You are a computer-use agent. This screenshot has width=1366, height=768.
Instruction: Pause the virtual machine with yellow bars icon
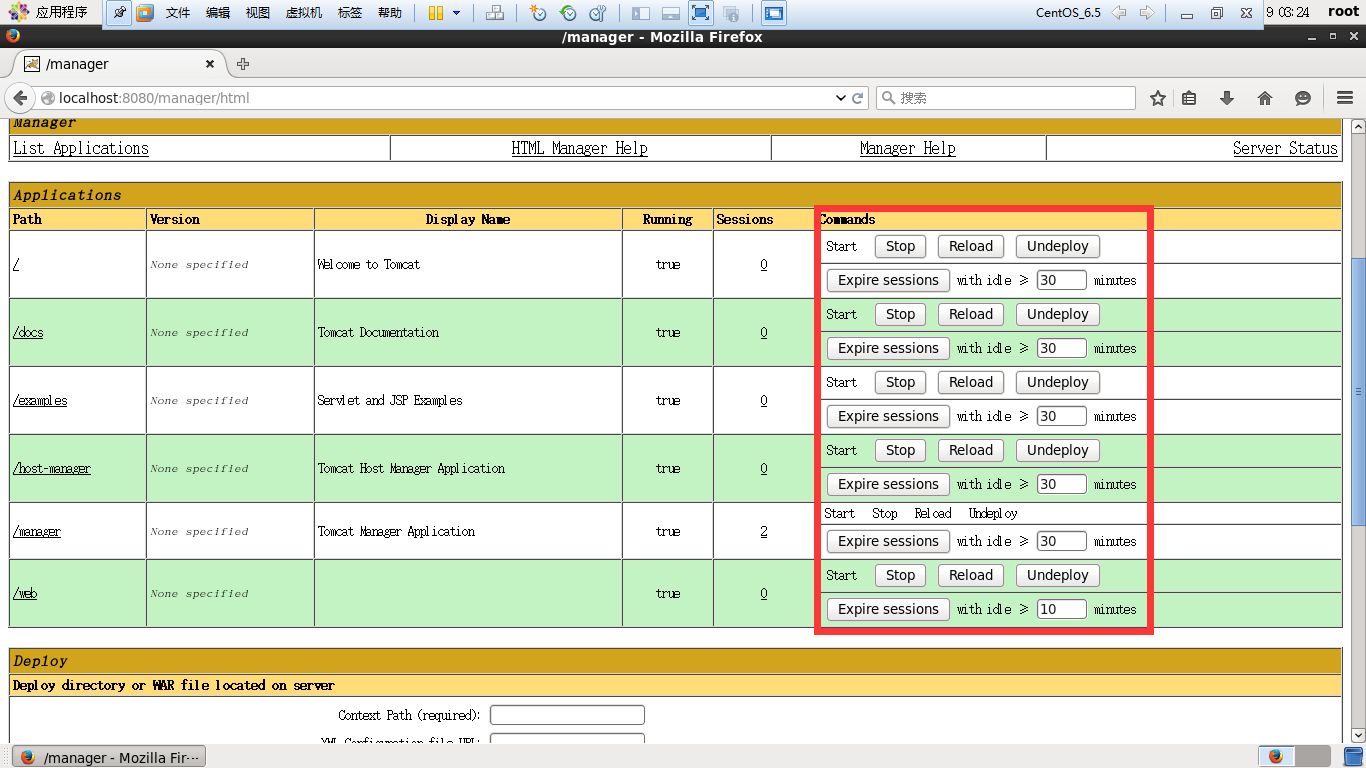coord(435,13)
